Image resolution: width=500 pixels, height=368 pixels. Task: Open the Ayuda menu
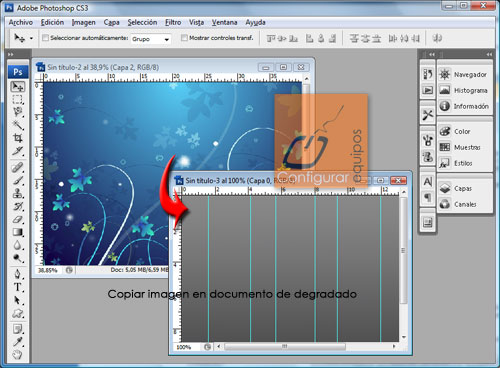coord(255,22)
